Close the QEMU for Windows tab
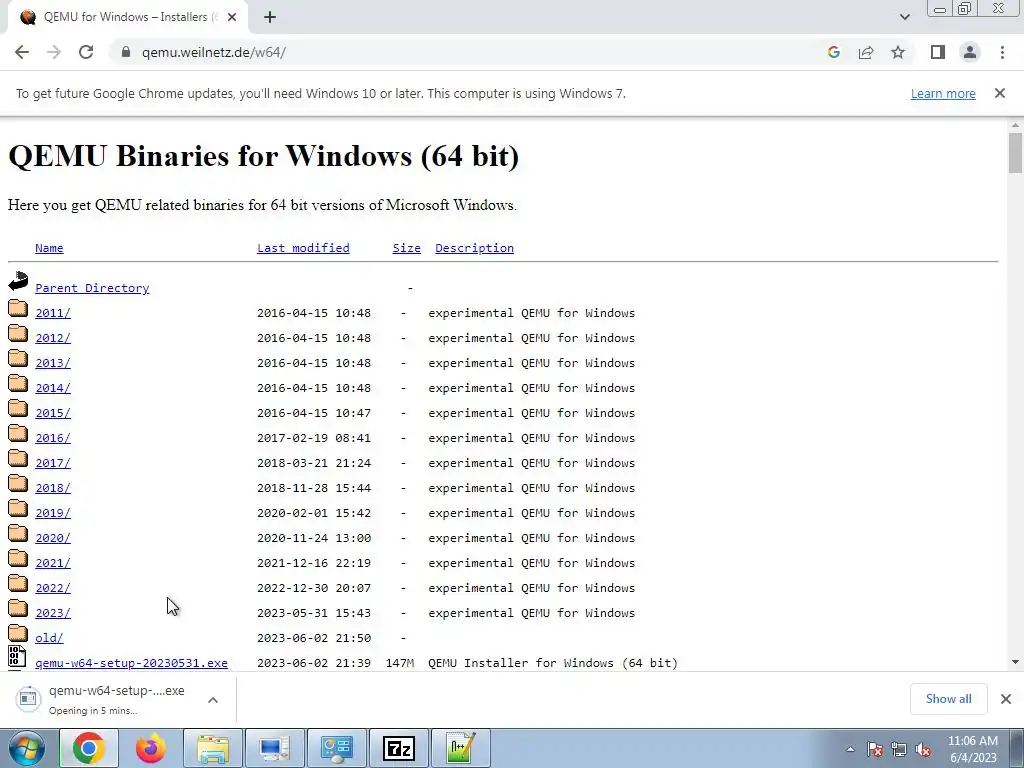1024x768 pixels. point(232,17)
